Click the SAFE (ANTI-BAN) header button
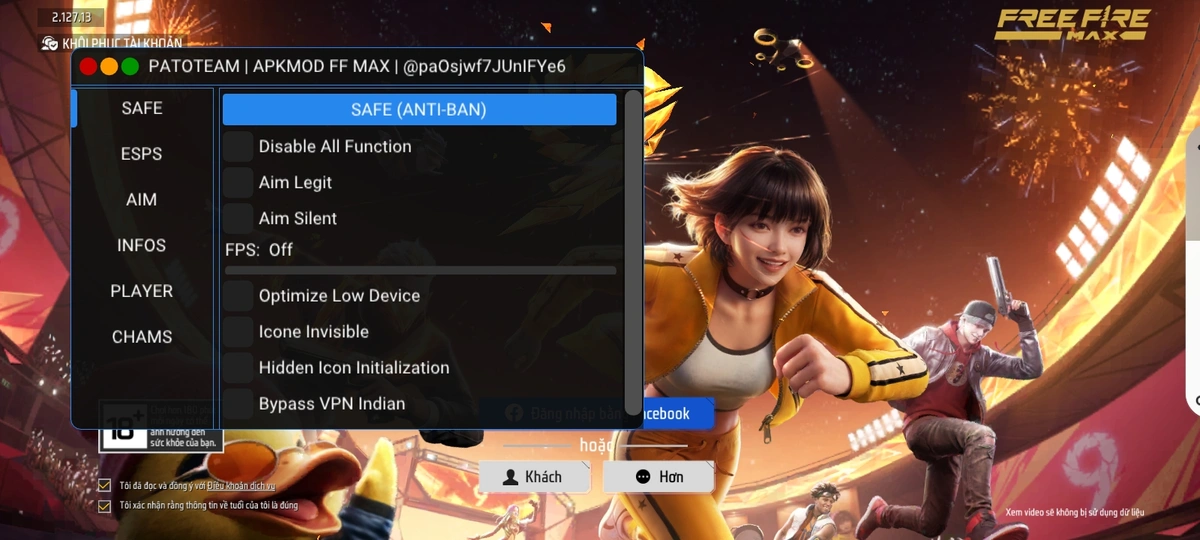 419,110
